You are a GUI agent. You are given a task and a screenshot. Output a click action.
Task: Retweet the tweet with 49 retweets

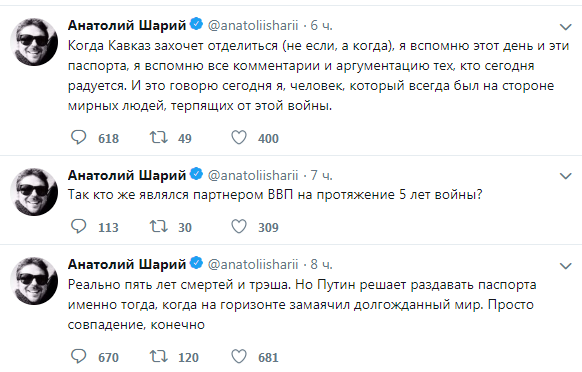pos(158,137)
